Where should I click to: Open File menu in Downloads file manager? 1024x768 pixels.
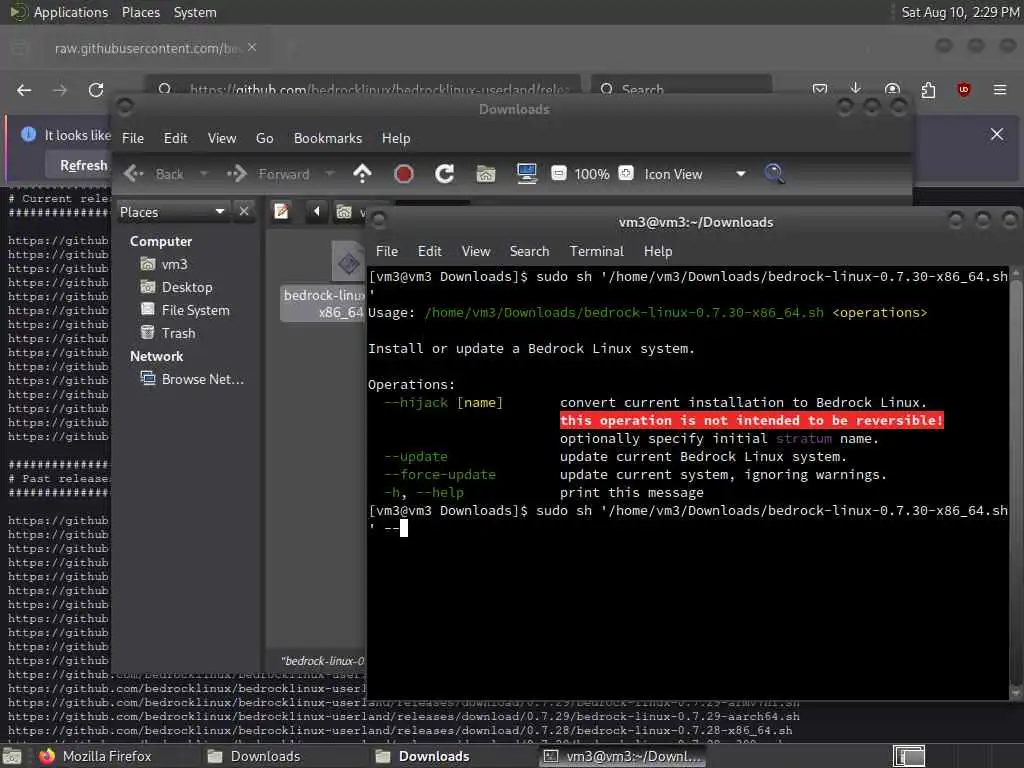click(x=133, y=138)
